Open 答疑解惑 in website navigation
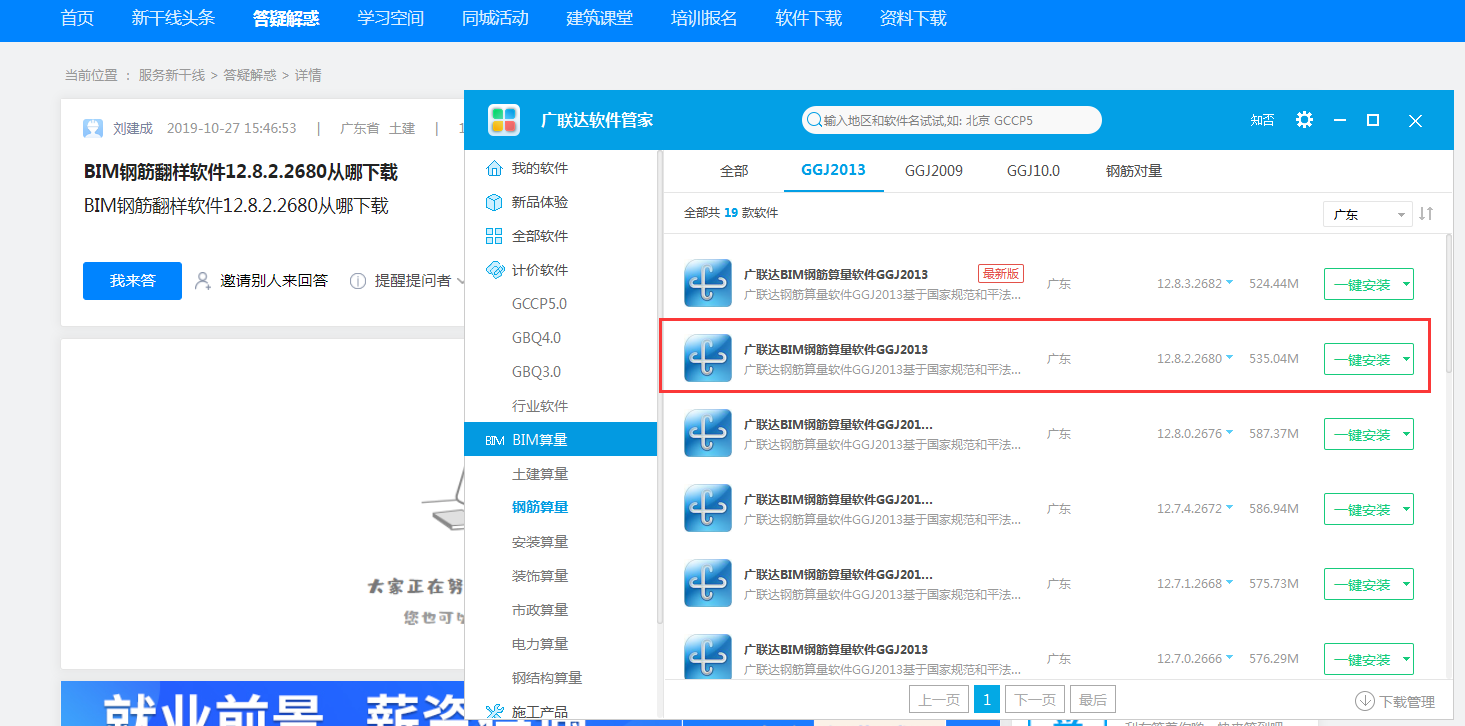 286,18
